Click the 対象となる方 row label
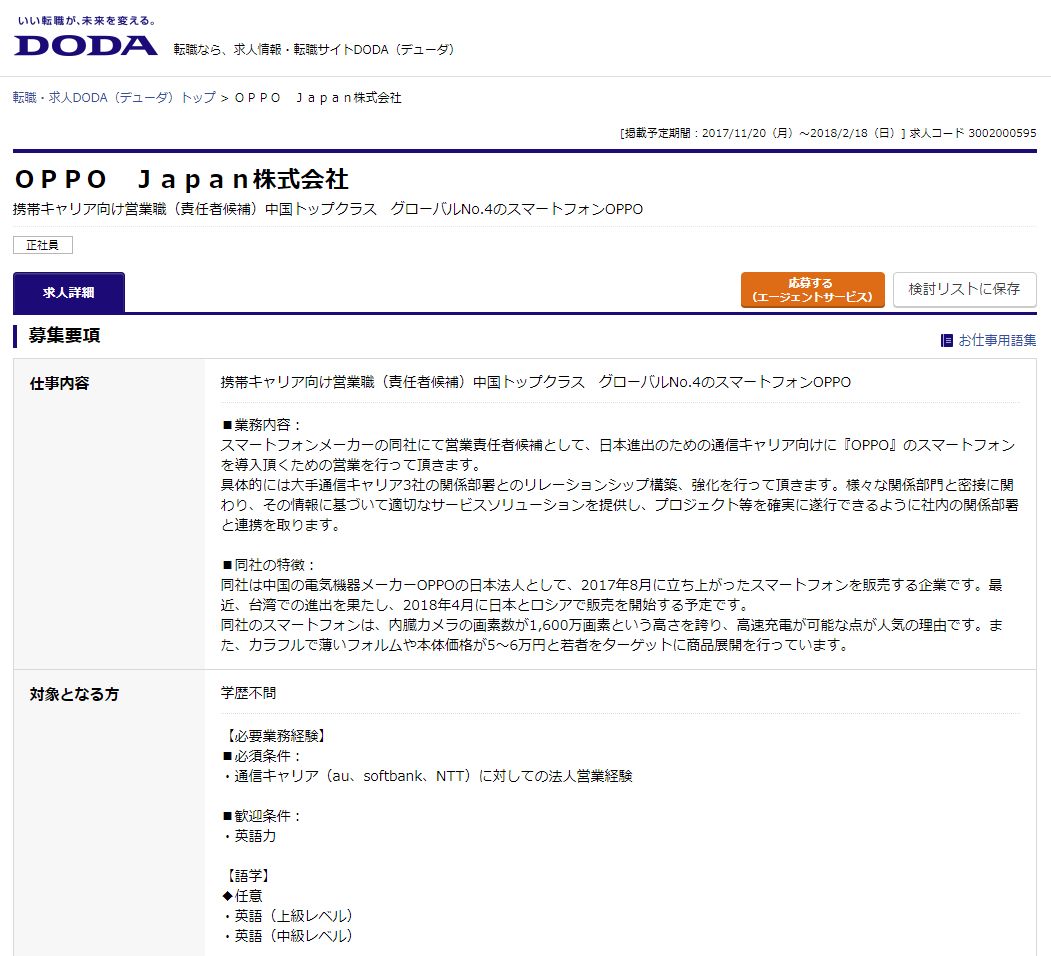This screenshot has height=956, width=1051. [74, 695]
